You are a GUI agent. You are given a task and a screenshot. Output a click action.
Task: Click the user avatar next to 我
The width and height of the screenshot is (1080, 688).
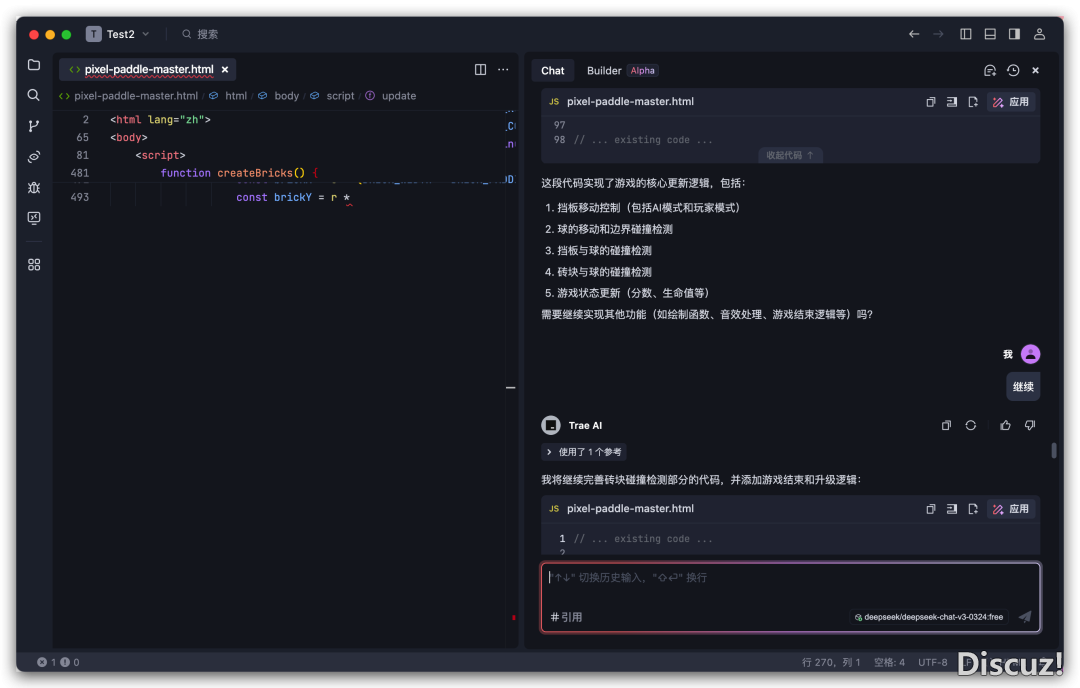[1030, 354]
